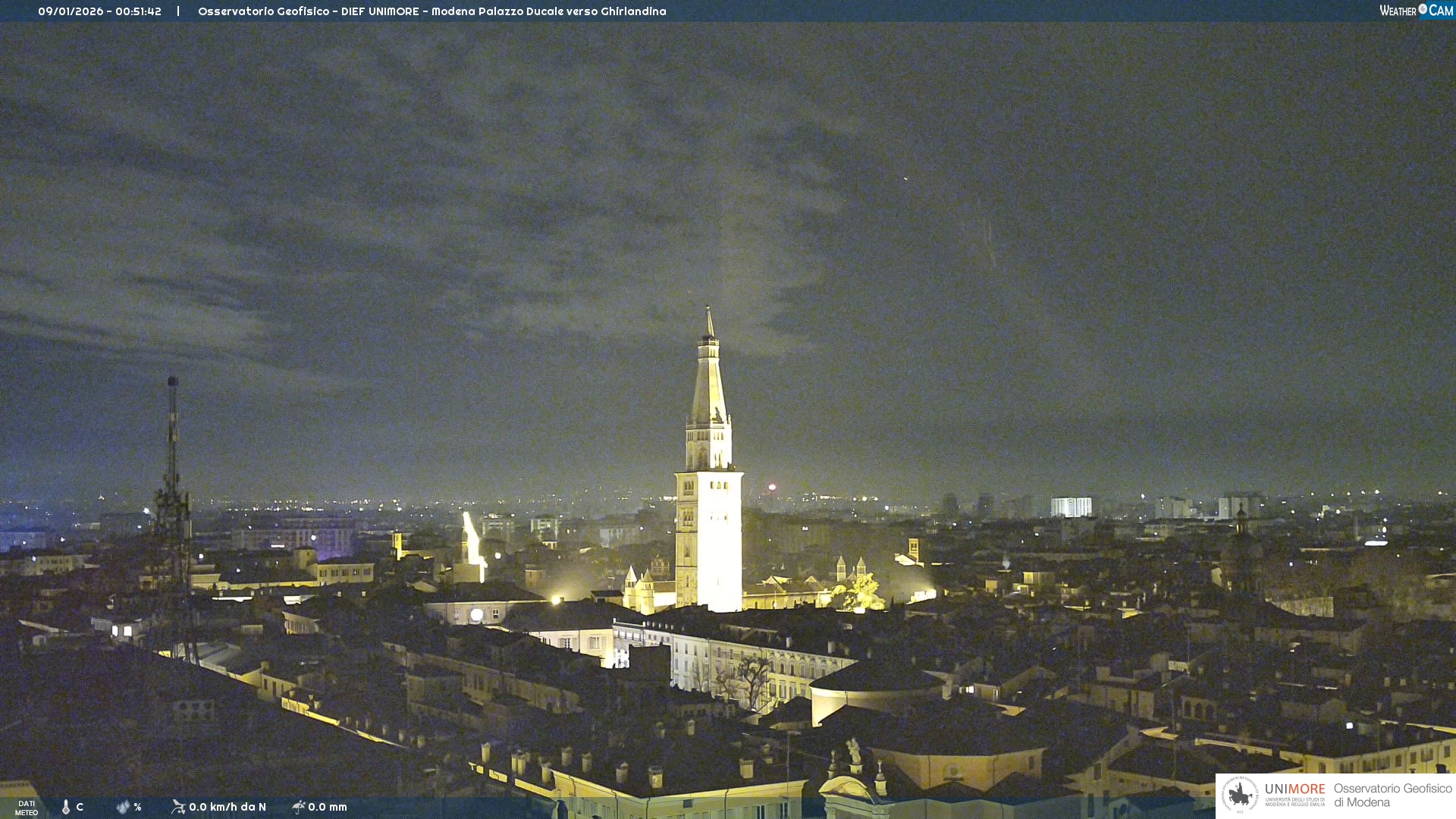Click the UNIMORE university seal emblem
The width and height of the screenshot is (1456, 819).
click(1239, 795)
